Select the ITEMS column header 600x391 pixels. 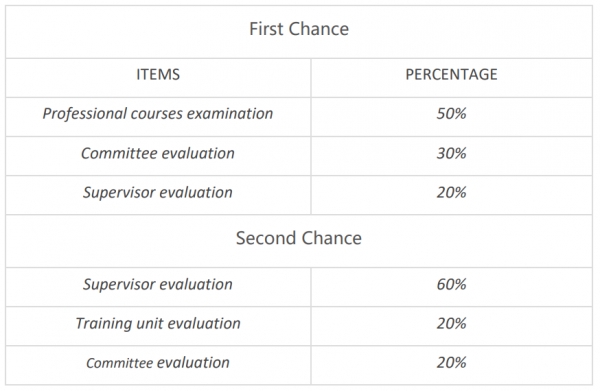158,74
